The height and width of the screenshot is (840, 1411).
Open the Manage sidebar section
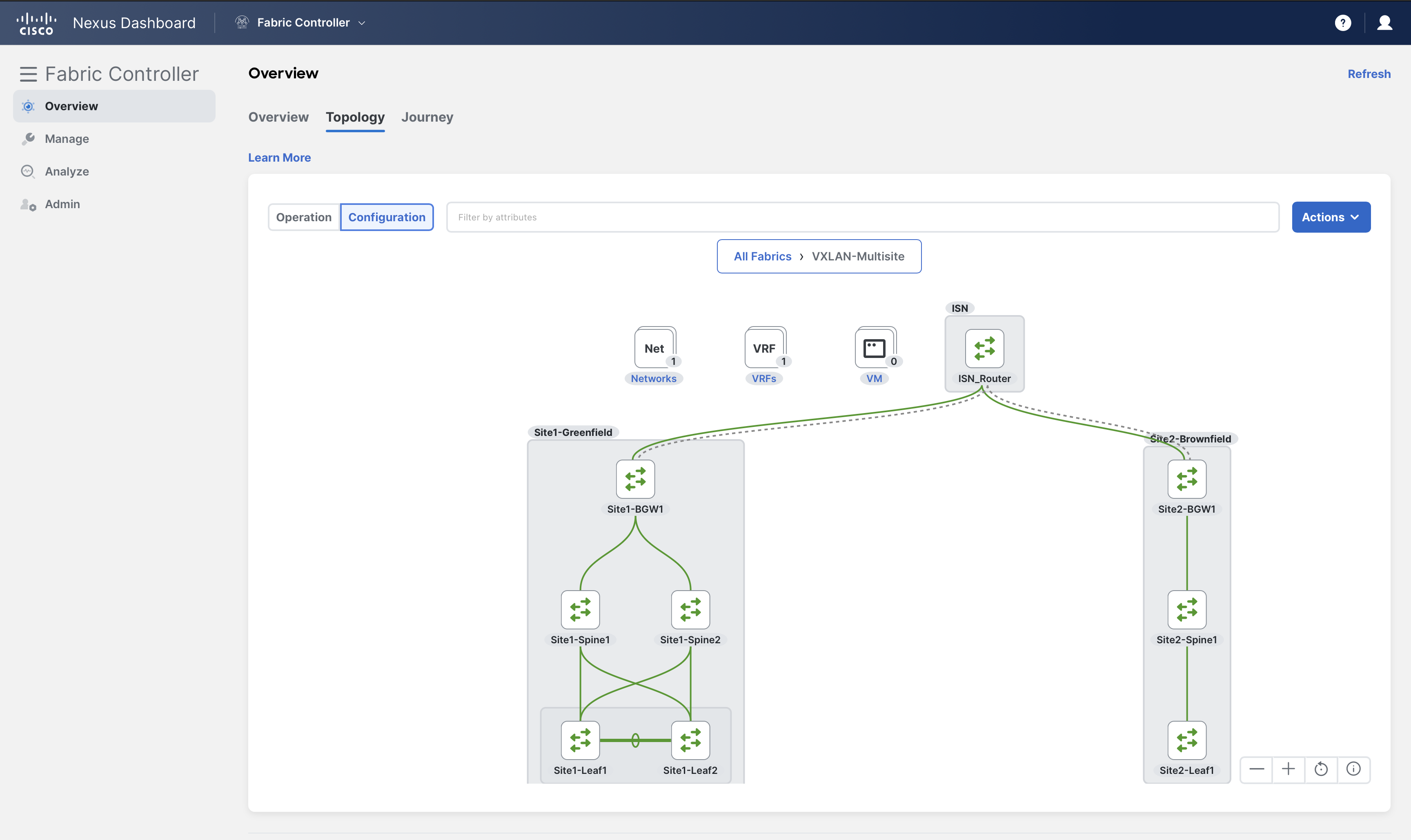coord(67,139)
